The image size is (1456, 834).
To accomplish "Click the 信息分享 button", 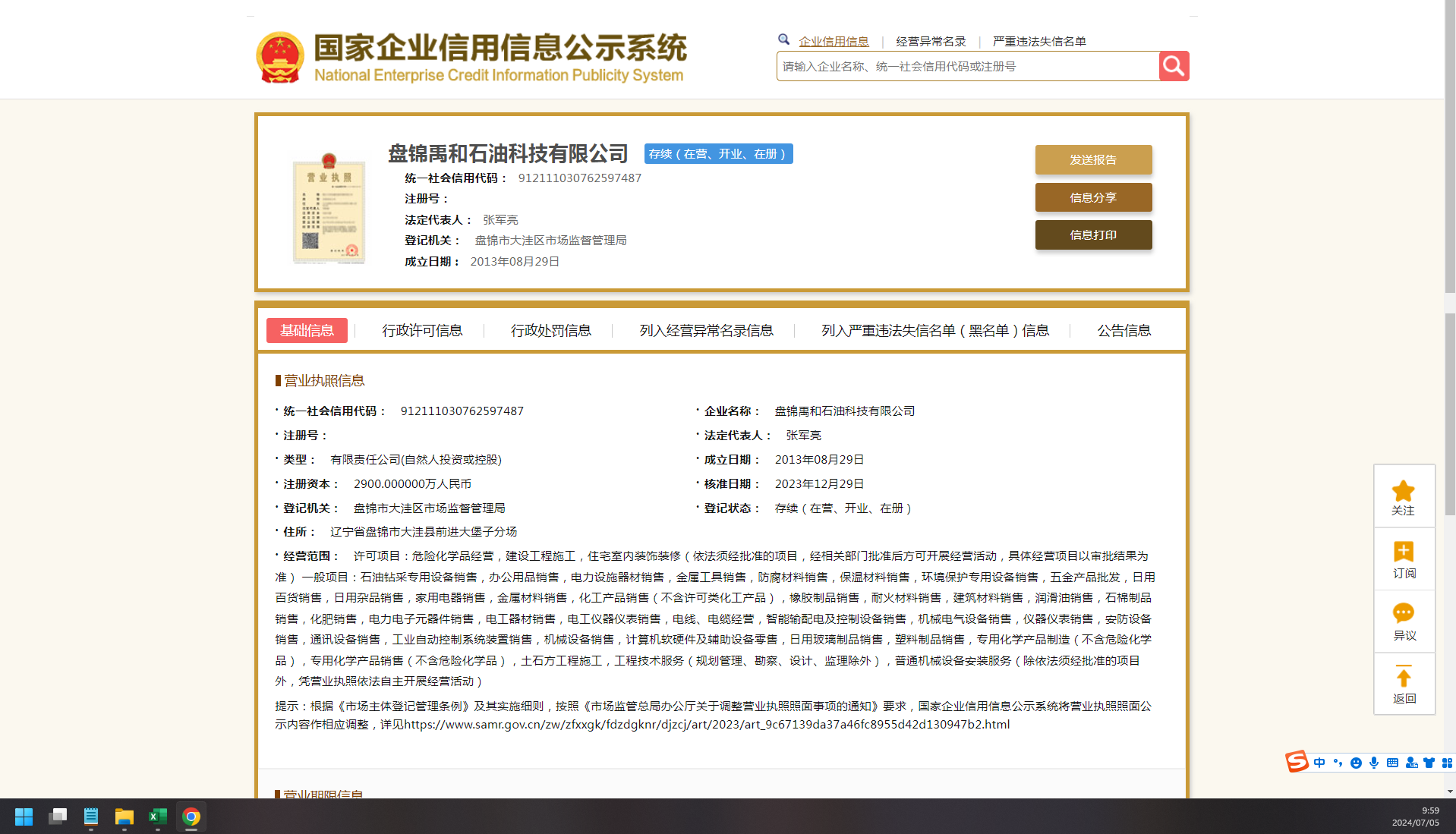I will pyautogui.click(x=1093, y=197).
